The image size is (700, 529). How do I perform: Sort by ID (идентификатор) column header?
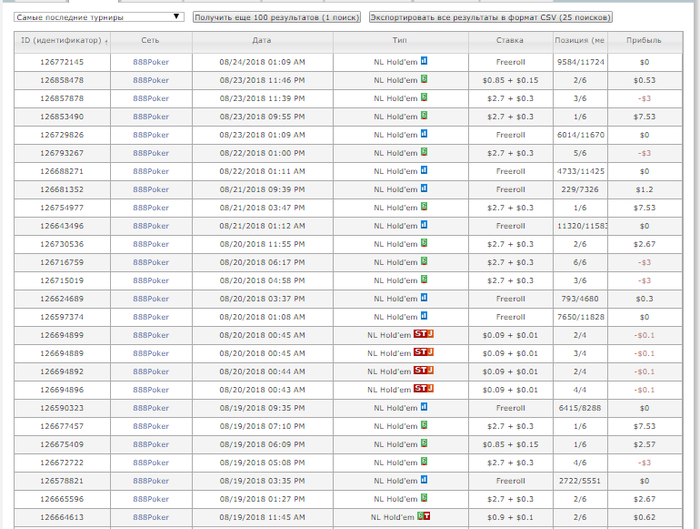[62, 41]
